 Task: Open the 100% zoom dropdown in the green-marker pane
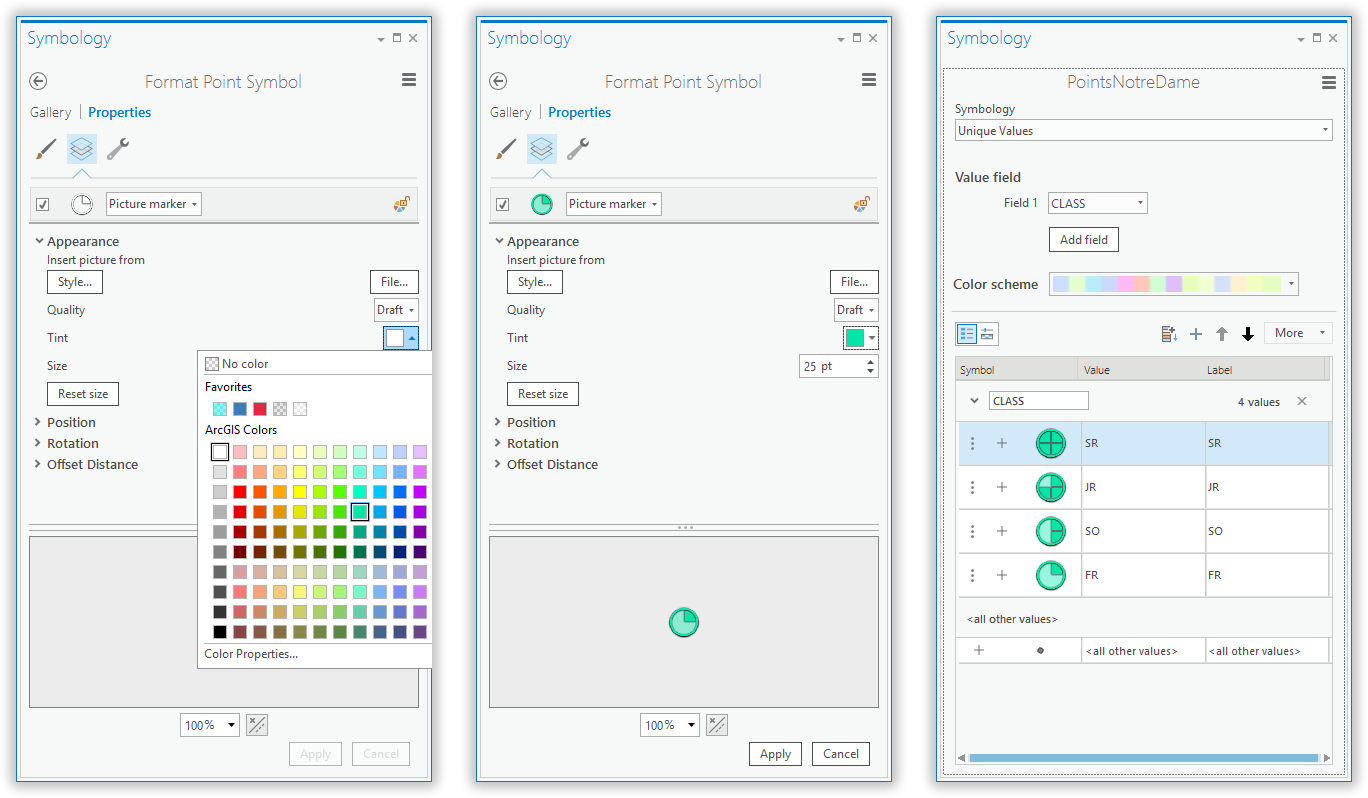669,725
